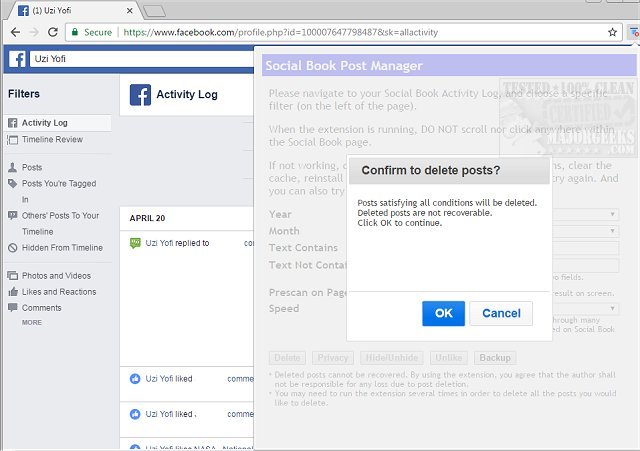Open the Year dropdown arrow
Viewport: 640px width, 451px height.
(612, 214)
